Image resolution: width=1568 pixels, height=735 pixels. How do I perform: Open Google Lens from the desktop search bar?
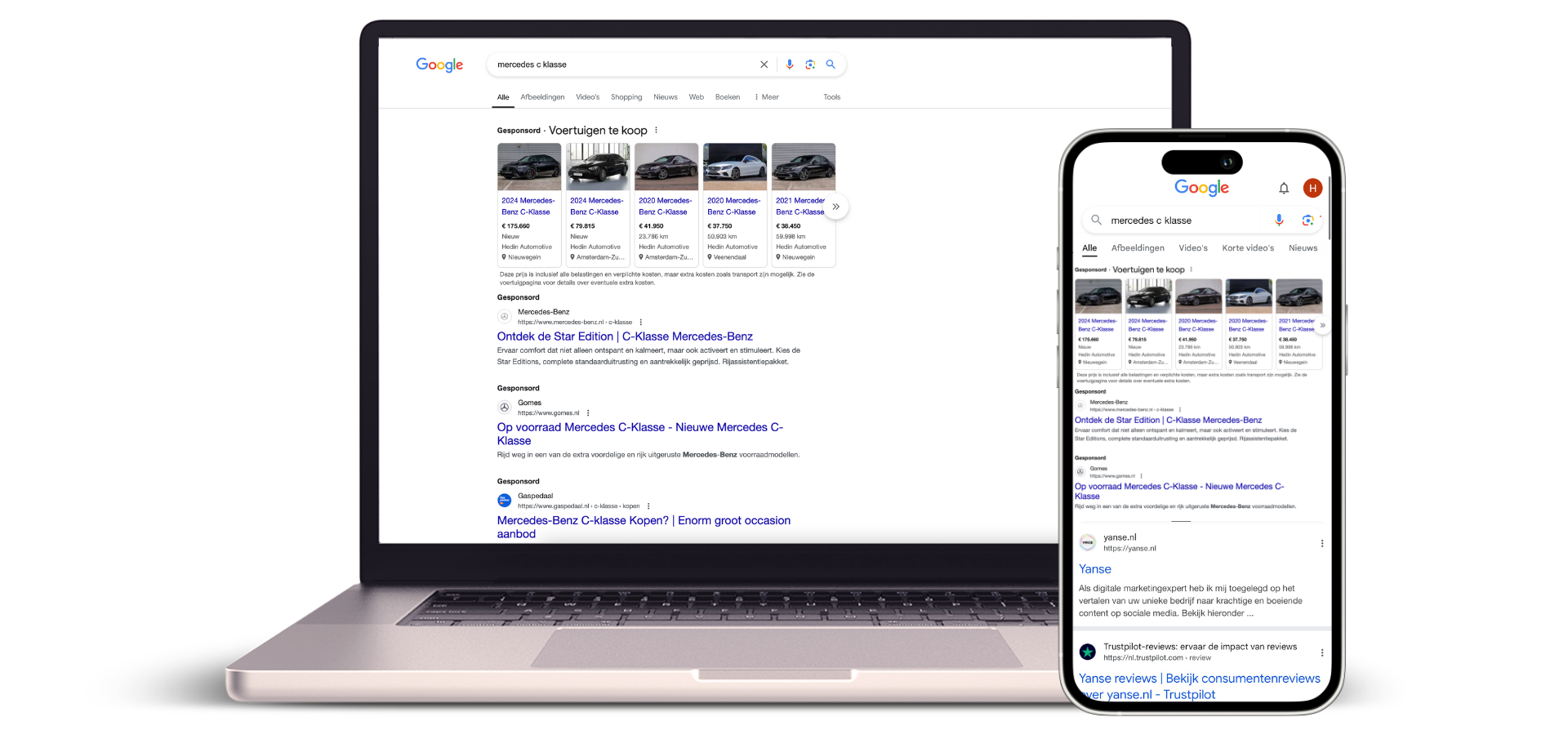click(x=809, y=65)
